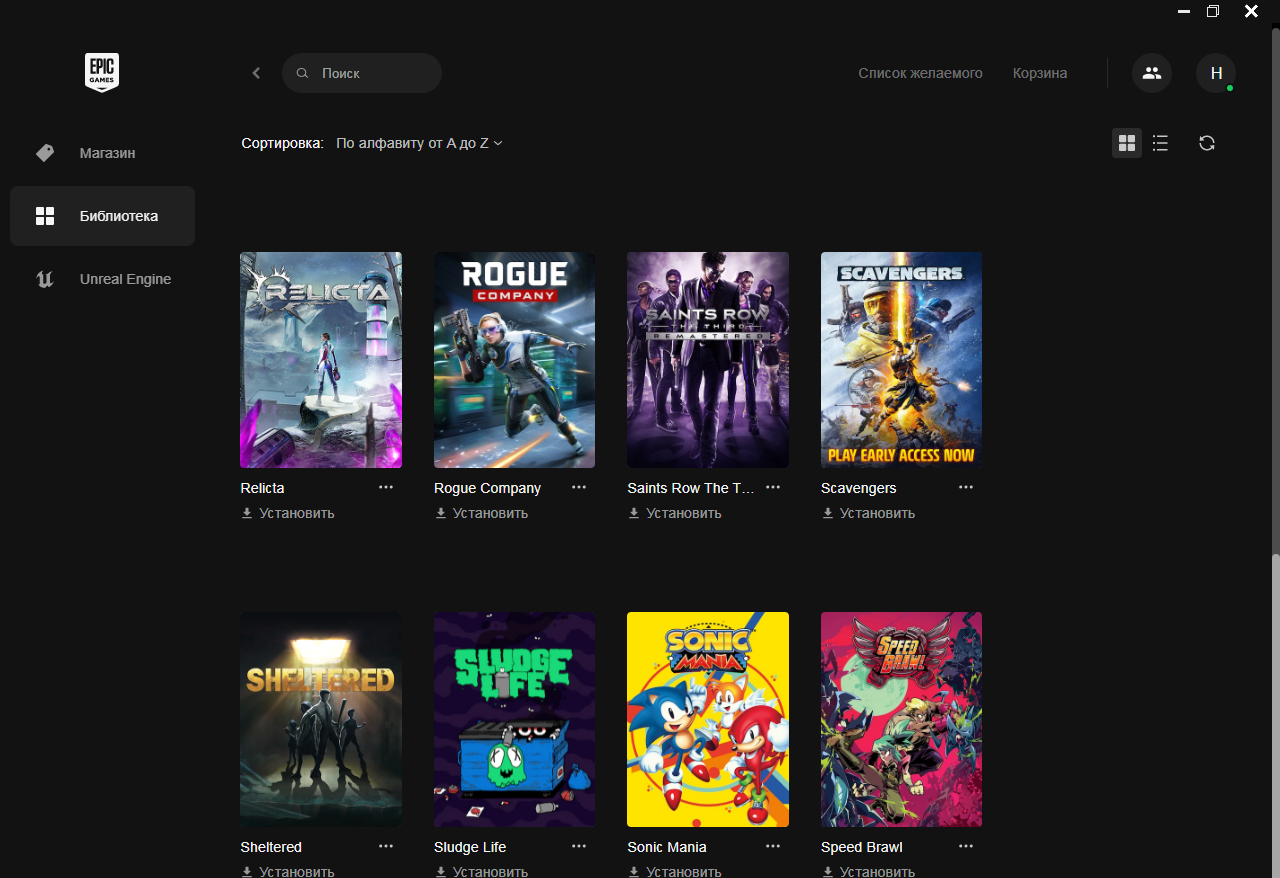Open the Unreal Engine section

pos(102,279)
